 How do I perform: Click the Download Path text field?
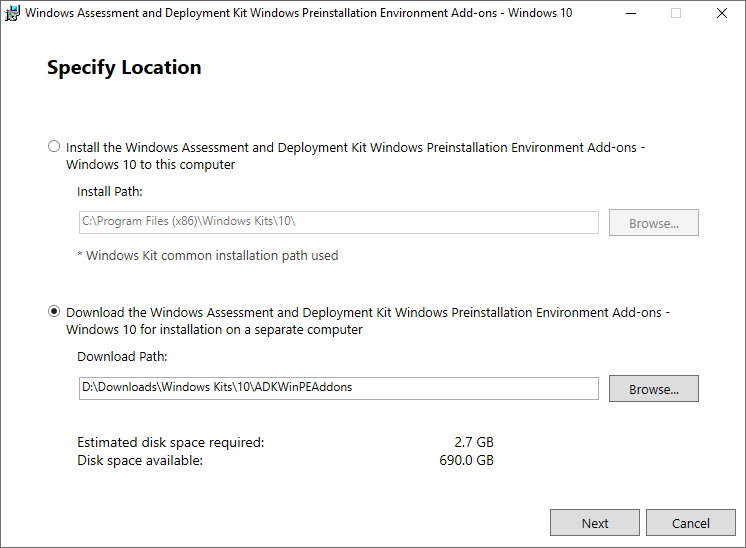coord(338,388)
